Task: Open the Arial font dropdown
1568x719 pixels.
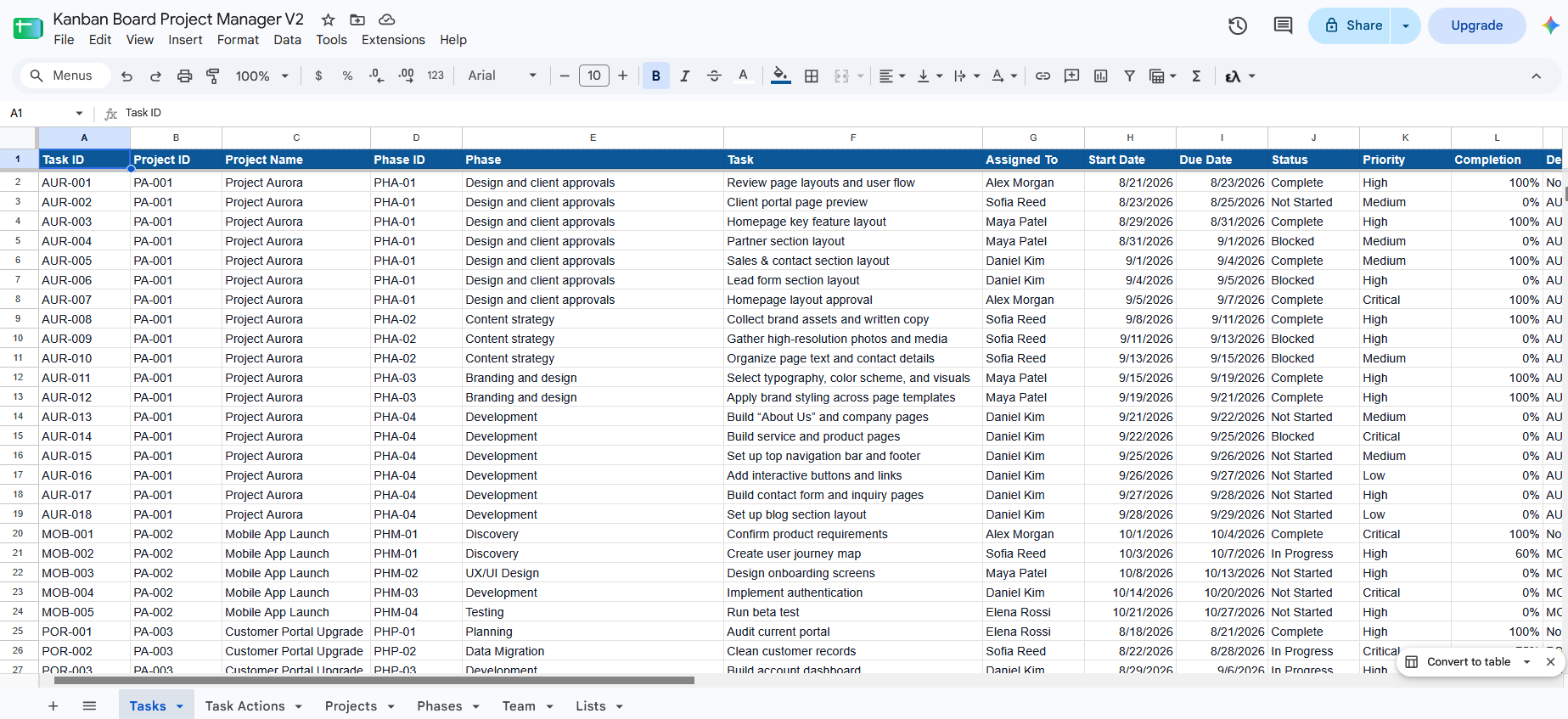Action: 502,76
